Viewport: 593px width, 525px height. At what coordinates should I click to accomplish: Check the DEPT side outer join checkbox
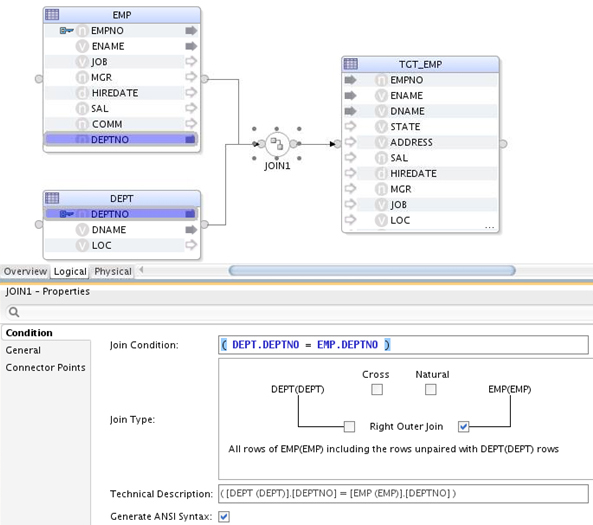(x=349, y=427)
